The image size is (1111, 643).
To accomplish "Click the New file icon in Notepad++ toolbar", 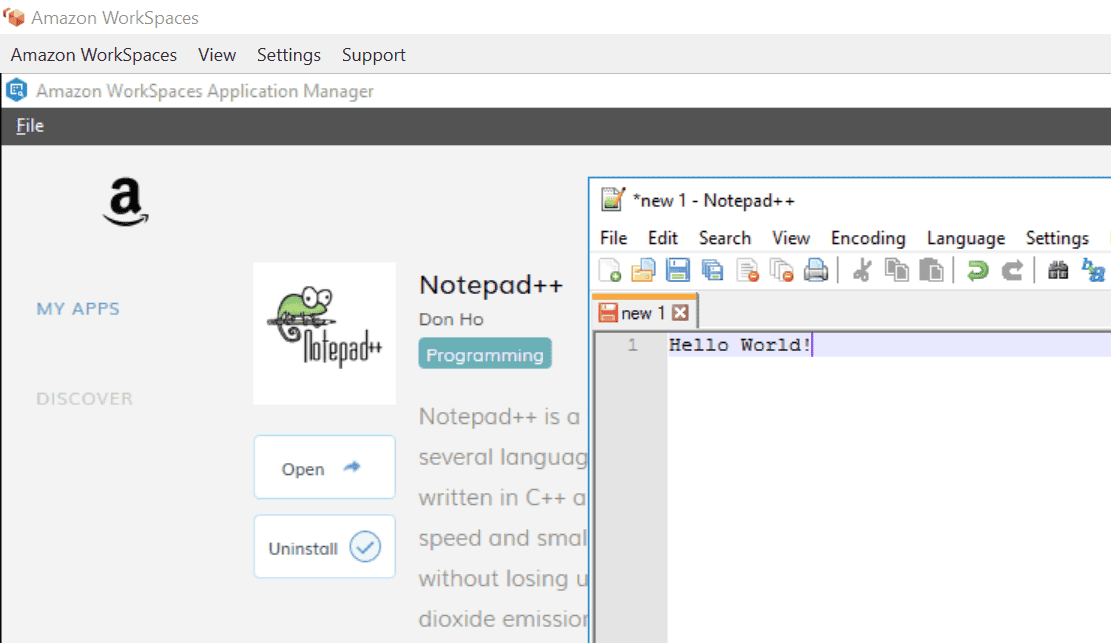I will point(610,270).
